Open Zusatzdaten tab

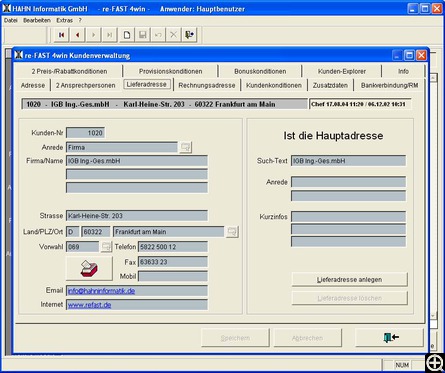pos(330,85)
